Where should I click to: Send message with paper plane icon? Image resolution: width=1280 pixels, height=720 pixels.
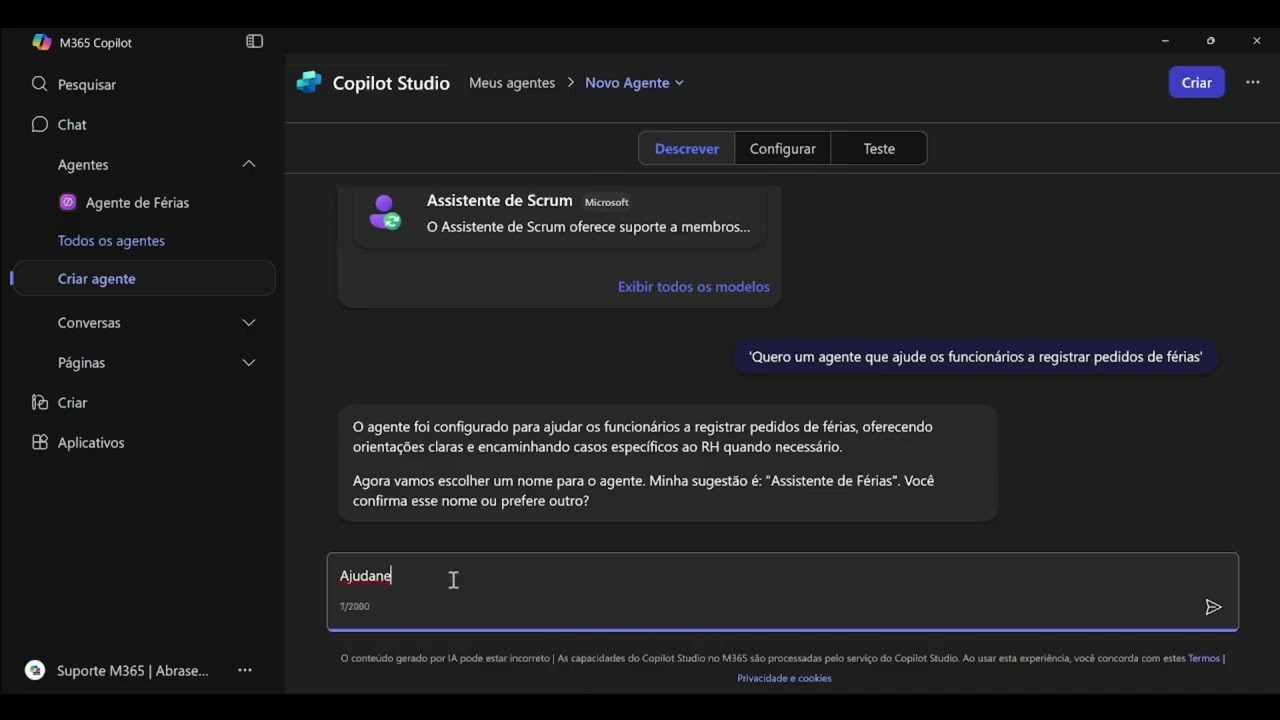[x=1213, y=607]
